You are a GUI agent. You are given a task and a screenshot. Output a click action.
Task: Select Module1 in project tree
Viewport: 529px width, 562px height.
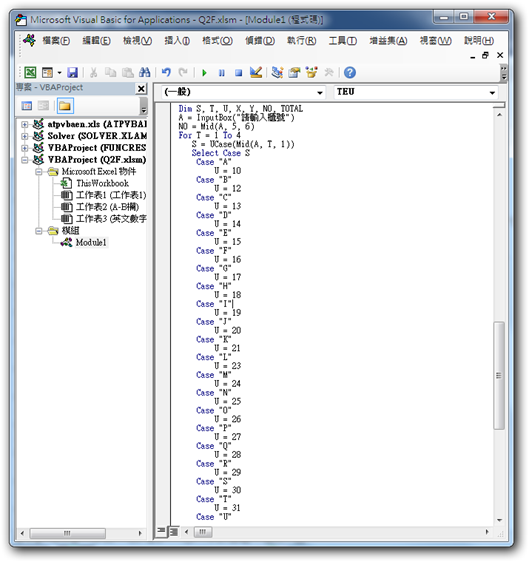91,243
